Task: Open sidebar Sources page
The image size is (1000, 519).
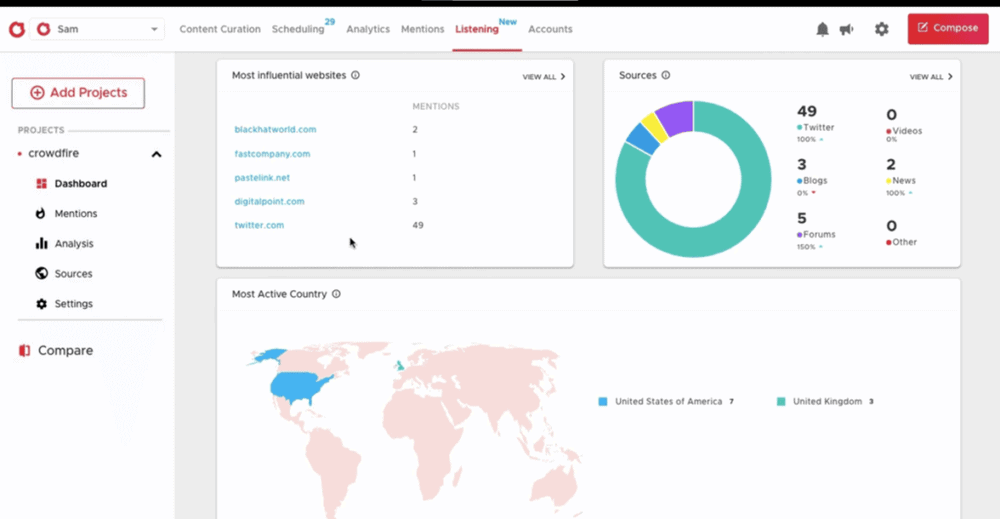Action: 73,274
